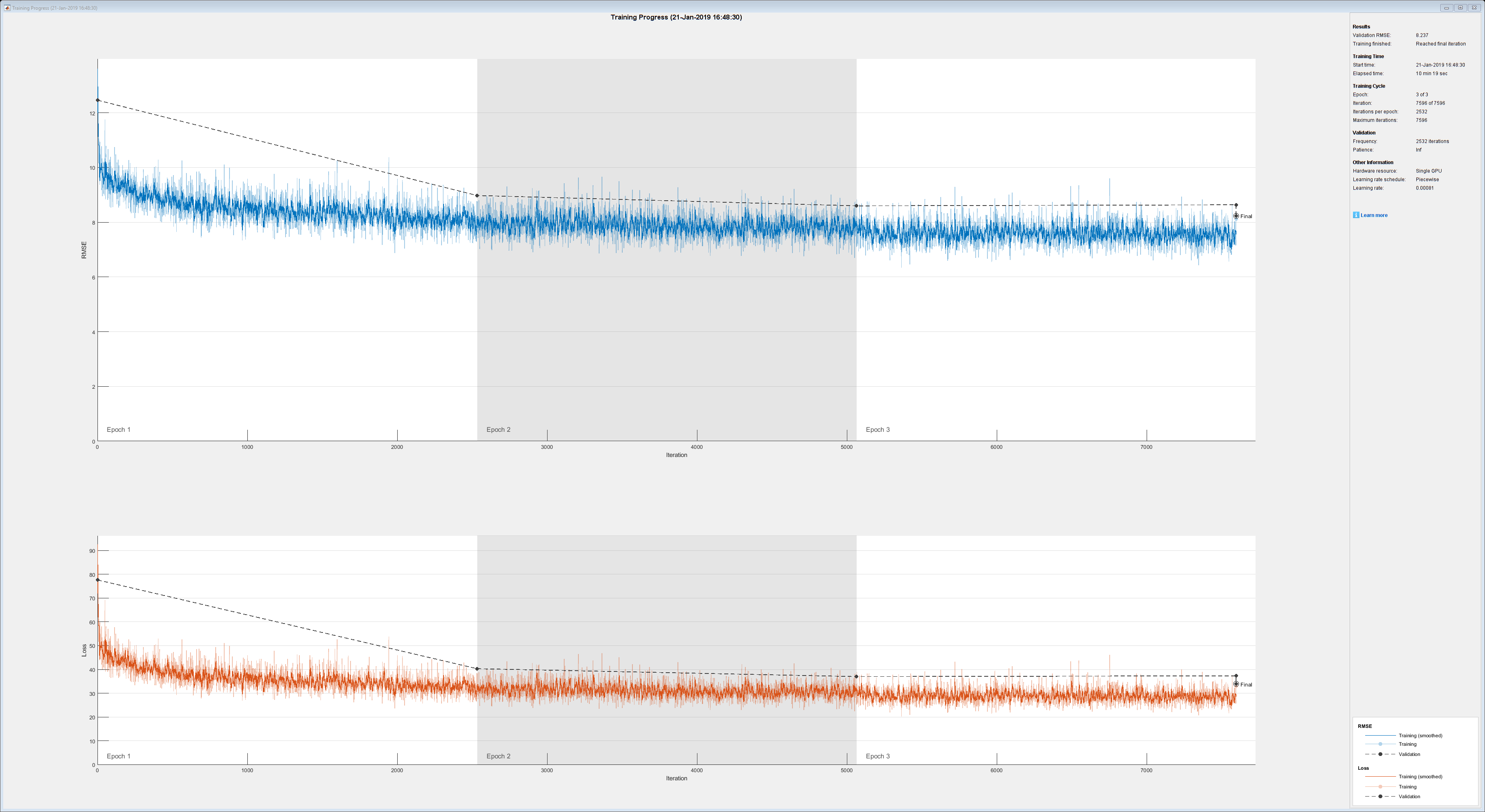Click the light blue RMSE Training legend marker
The height and width of the screenshot is (812, 1485).
[1380, 744]
